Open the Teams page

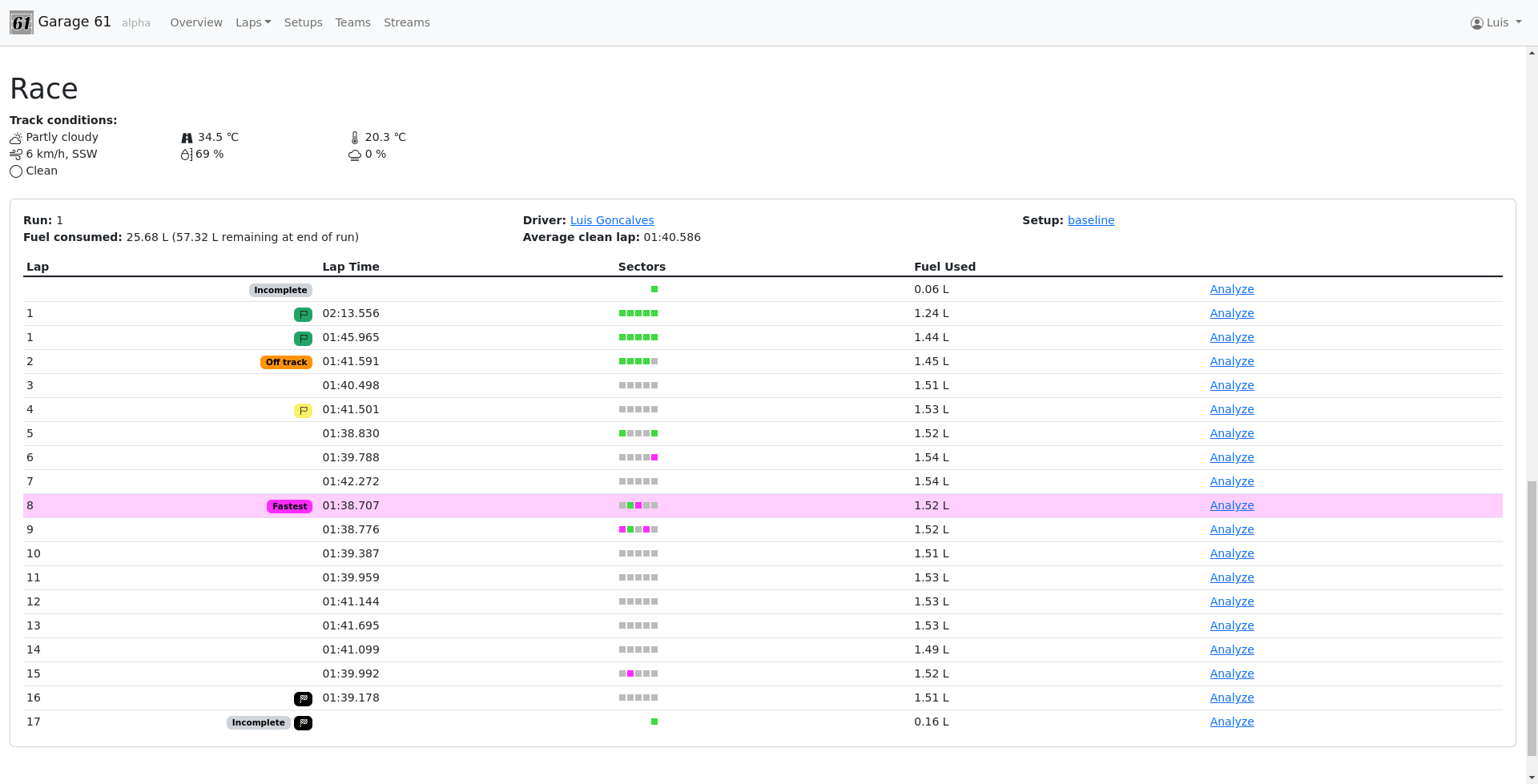pyautogui.click(x=352, y=22)
